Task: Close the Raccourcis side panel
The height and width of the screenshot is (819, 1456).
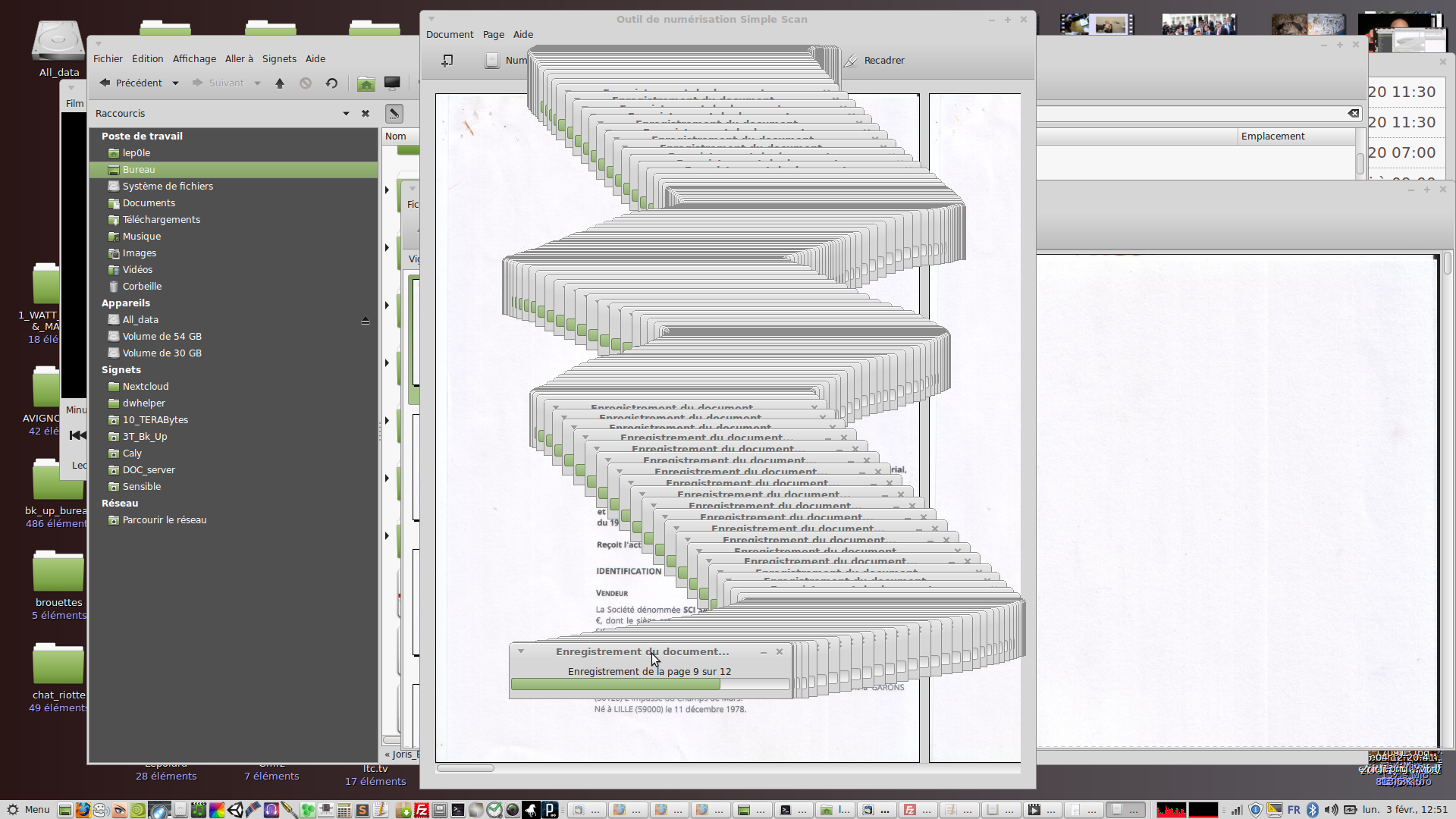Action: pos(366,114)
